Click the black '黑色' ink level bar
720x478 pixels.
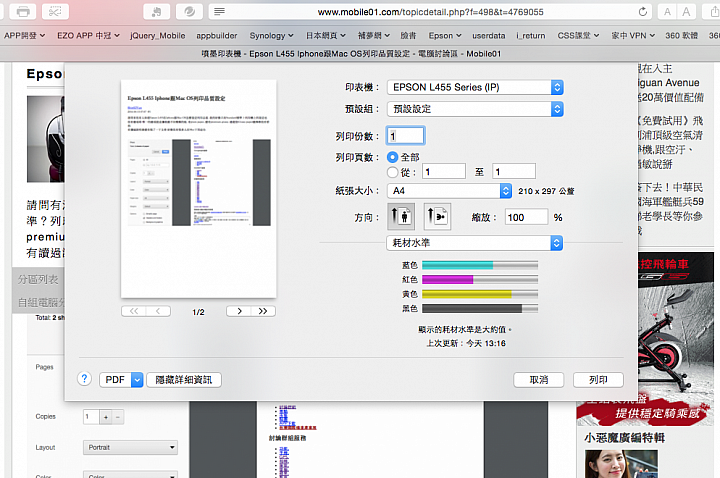coord(480,309)
